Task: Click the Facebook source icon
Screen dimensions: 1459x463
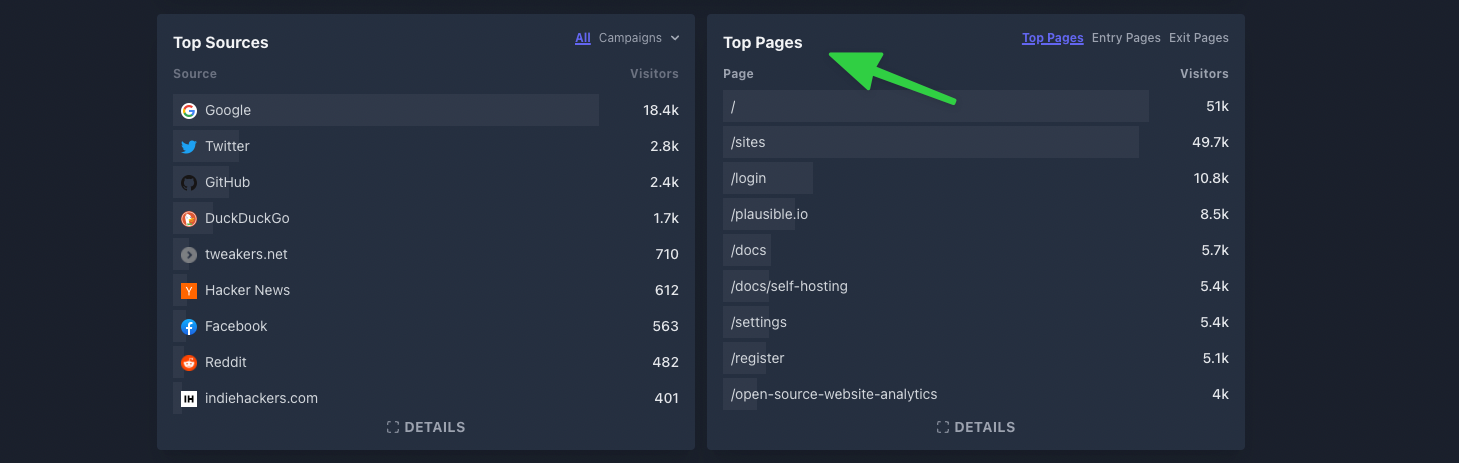Action: pos(189,326)
